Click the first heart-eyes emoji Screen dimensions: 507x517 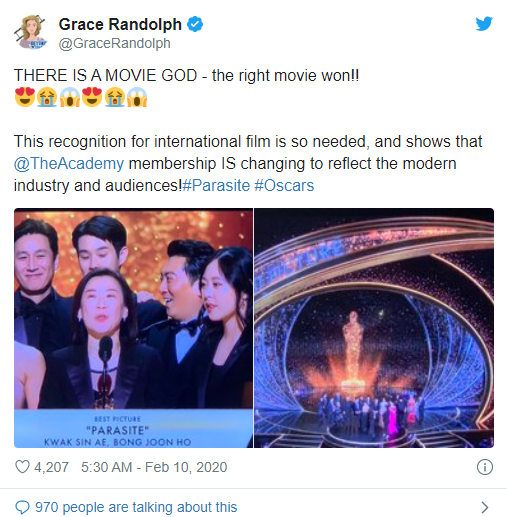(x=25, y=97)
